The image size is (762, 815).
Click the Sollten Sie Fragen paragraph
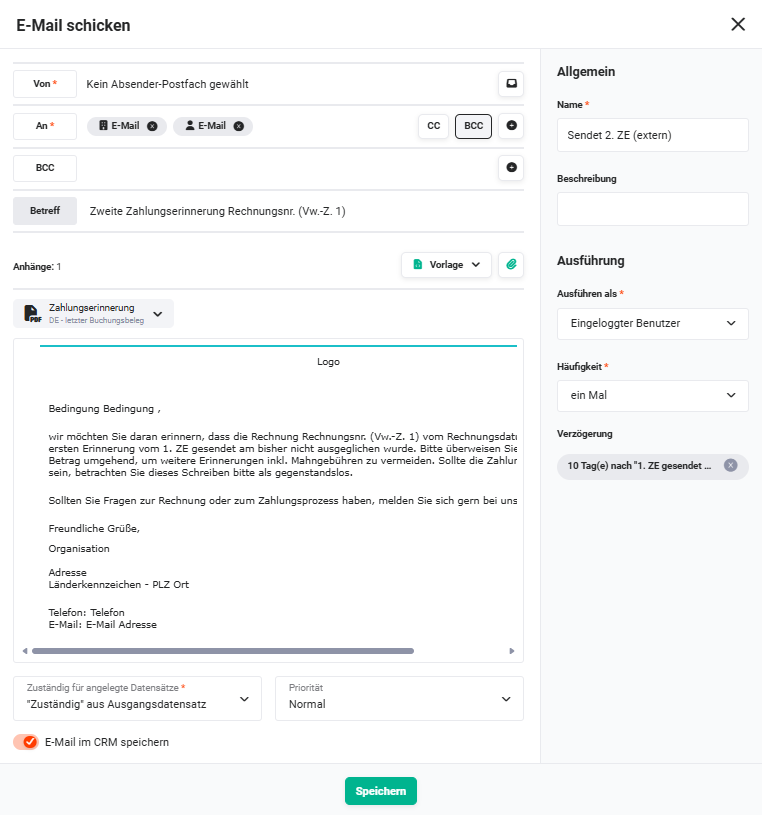[283, 501]
